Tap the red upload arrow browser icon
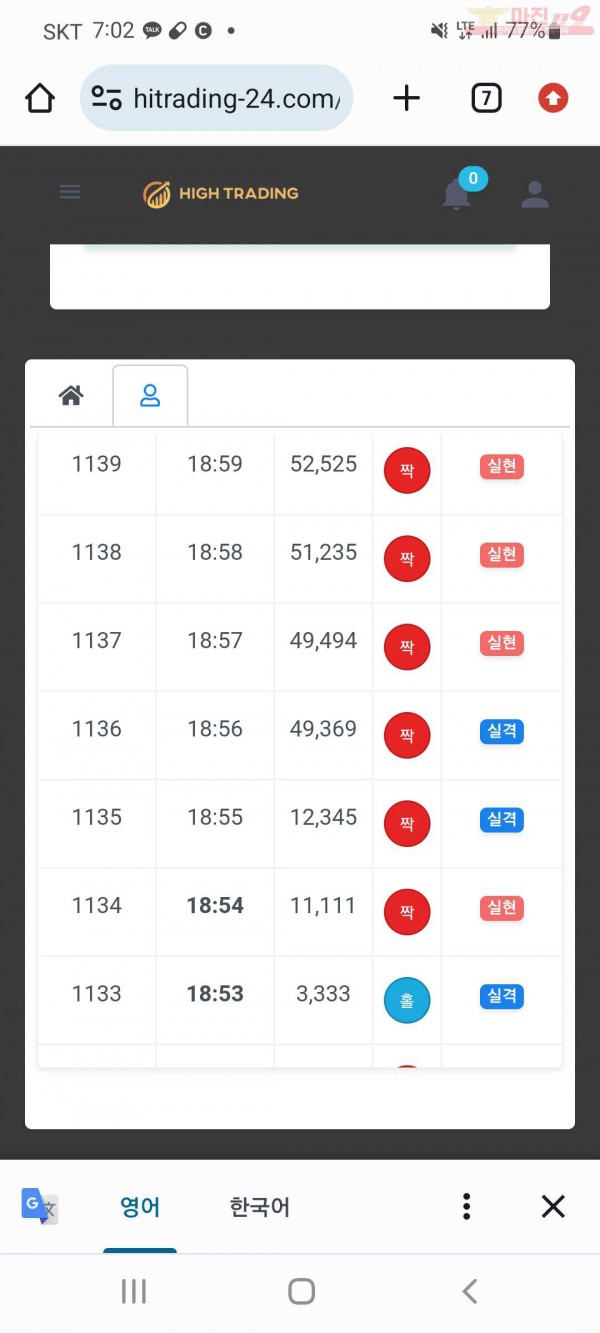 (x=553, y=98)
